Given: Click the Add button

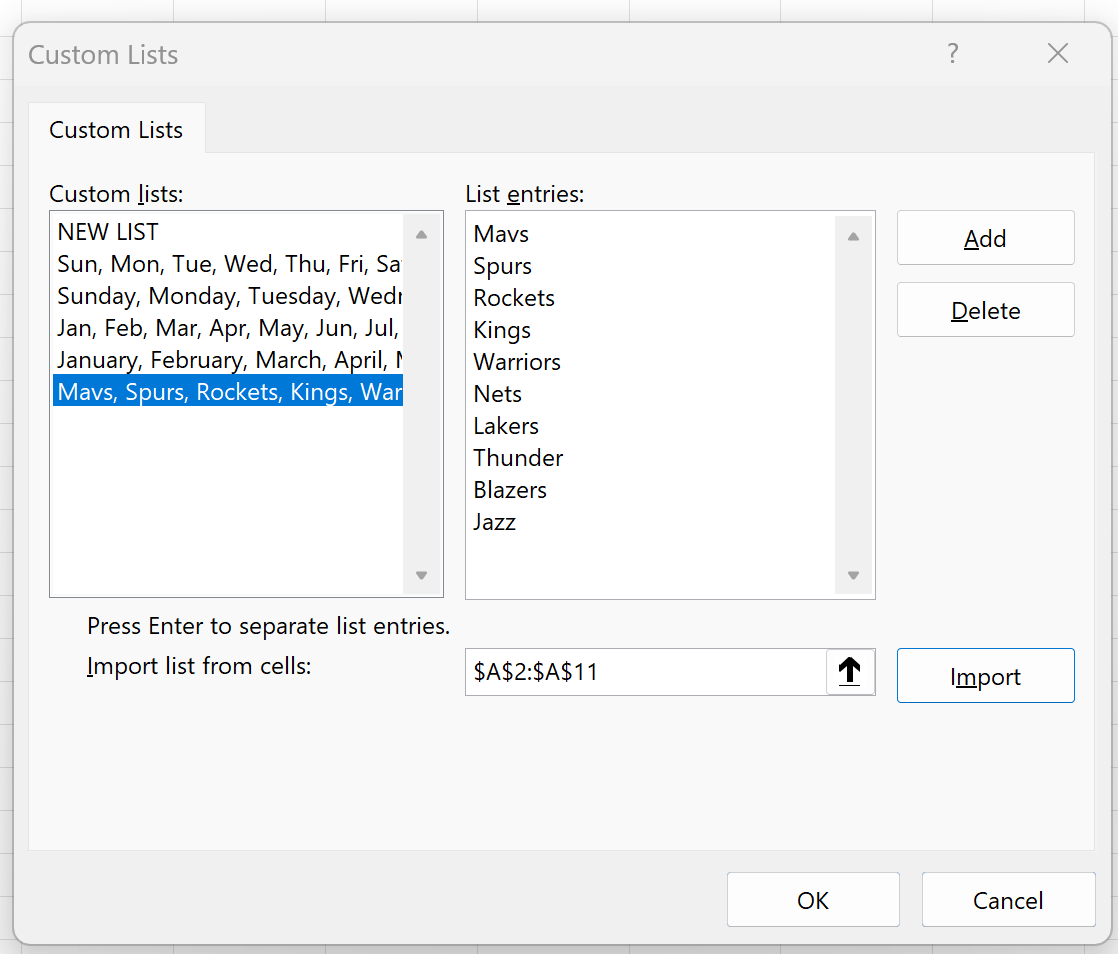Looking at the screenshot, I should 985,238.
